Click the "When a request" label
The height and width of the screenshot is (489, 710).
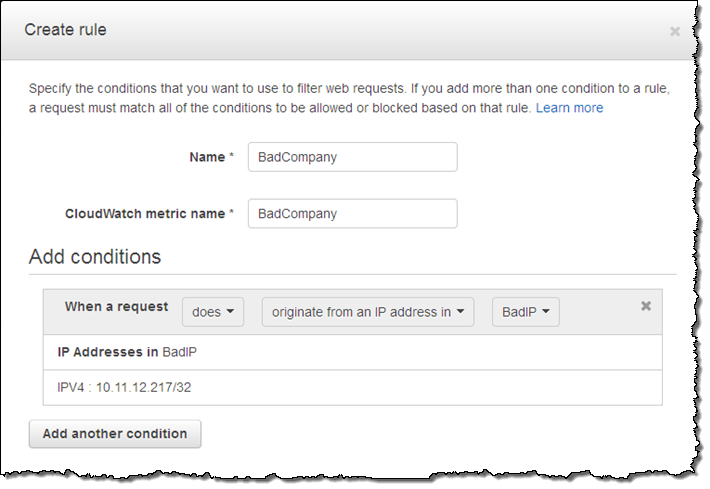pyautogui.click(x=117, y=307)
